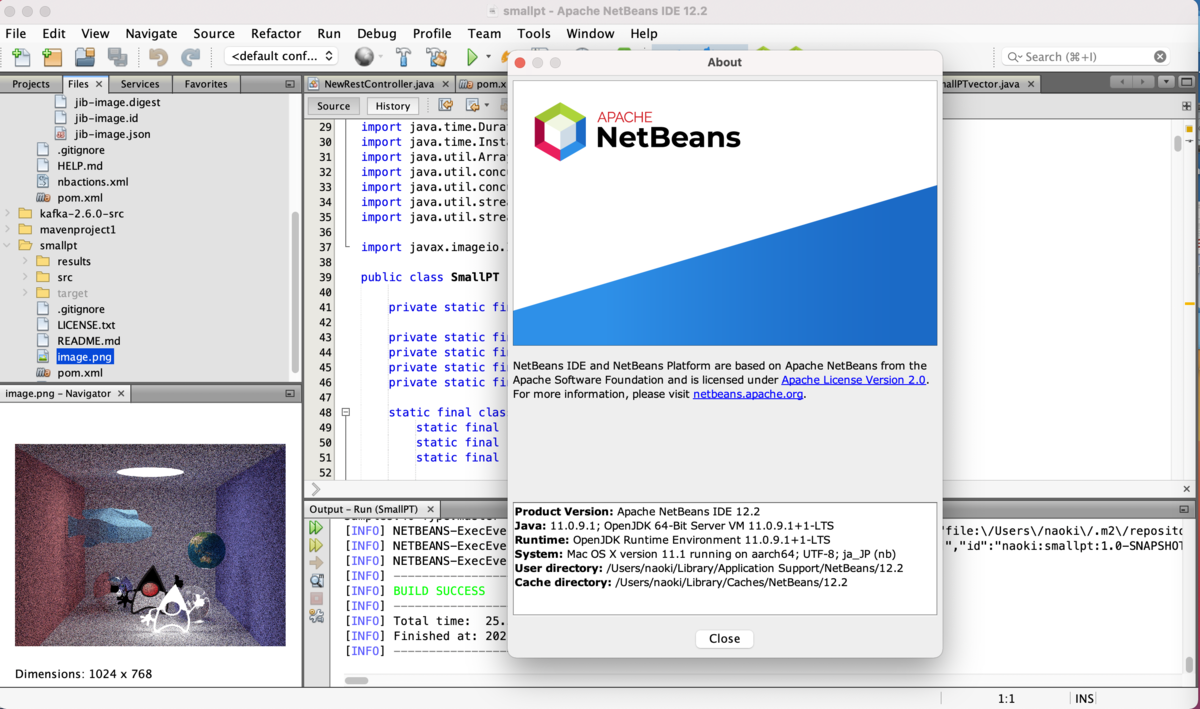Click the Files panel vertical scrollbar
This screenshot has height=709, width=1200.
[x=295, y=290]
